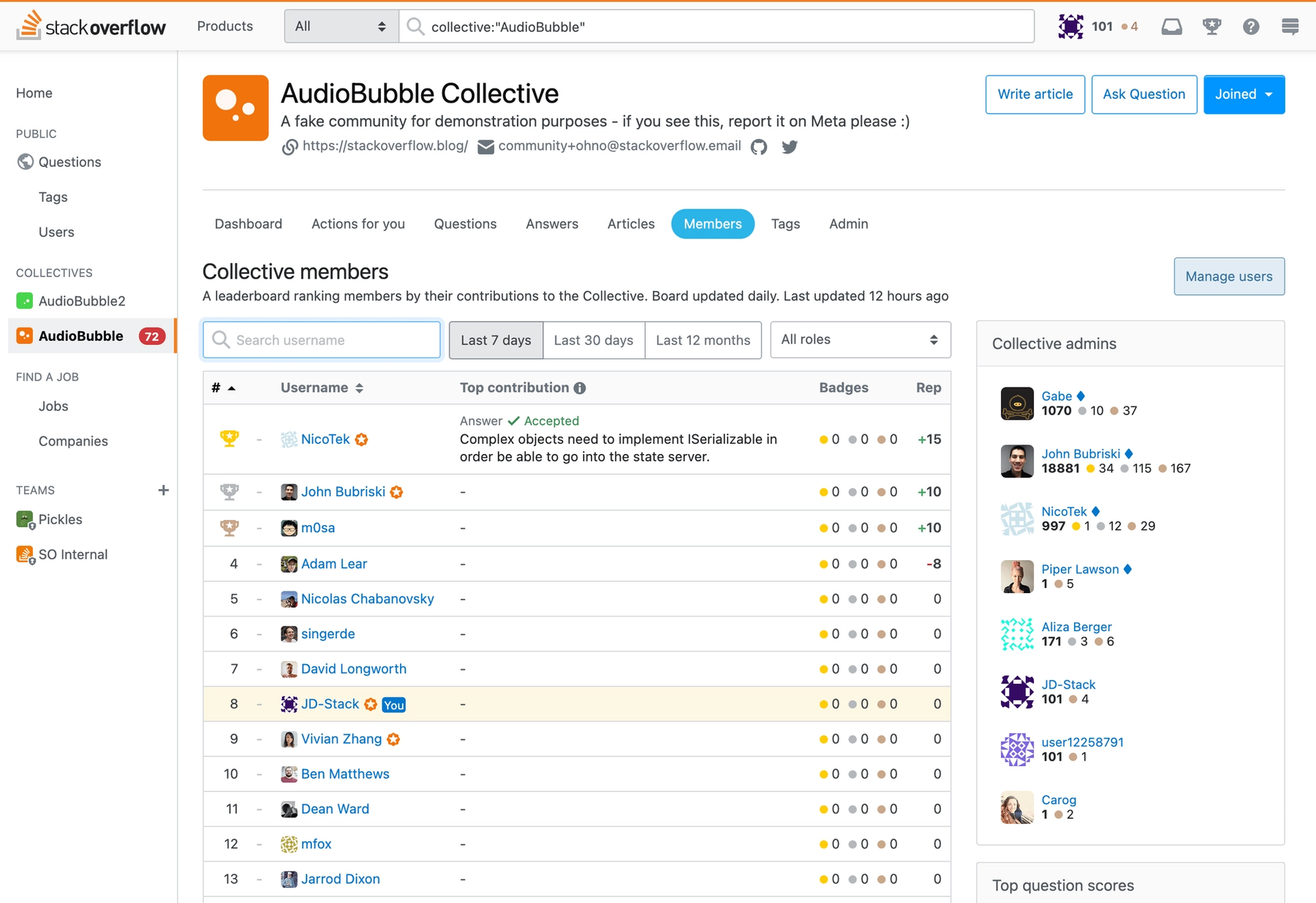
Task: Click the SO Internal team icon
Action: click(x=25, y=555)
